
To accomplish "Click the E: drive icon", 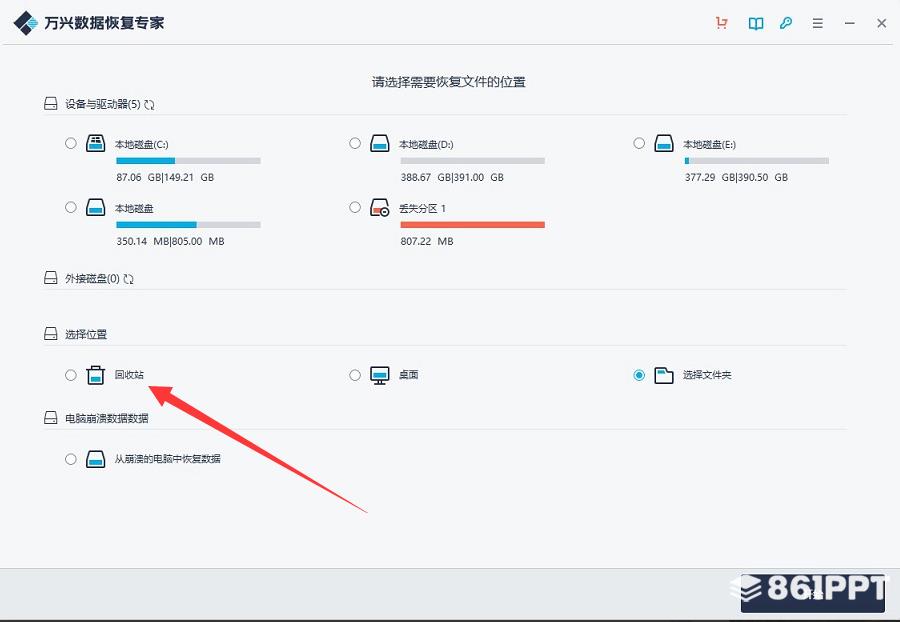I will (x=664, y=143).
